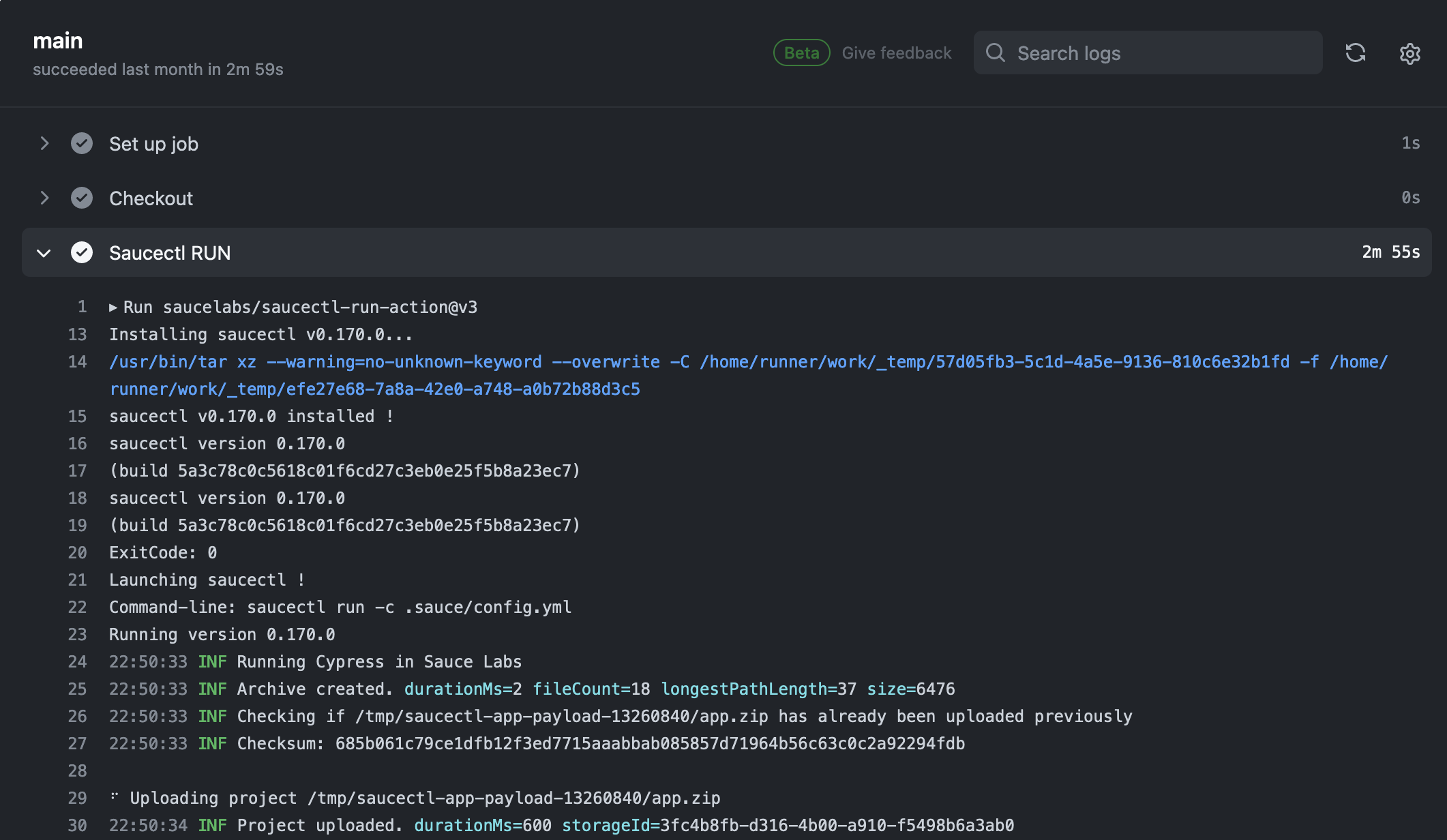Viewport: 1447px width, 840px height.
Task: Click the main workflow title
Action: pyautogui.click(x=59, y=40)
